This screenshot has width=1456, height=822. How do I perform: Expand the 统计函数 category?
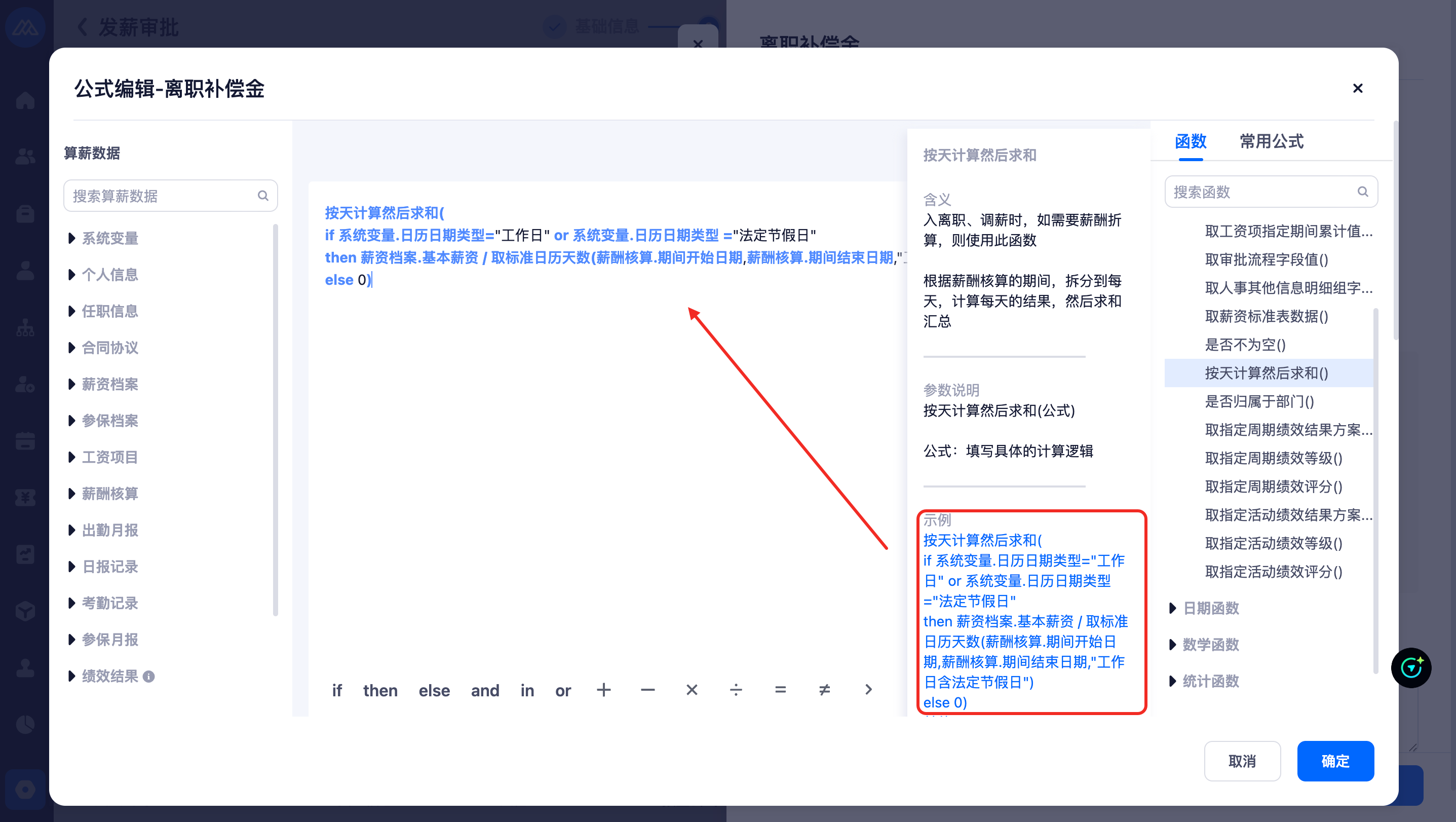1172,681
